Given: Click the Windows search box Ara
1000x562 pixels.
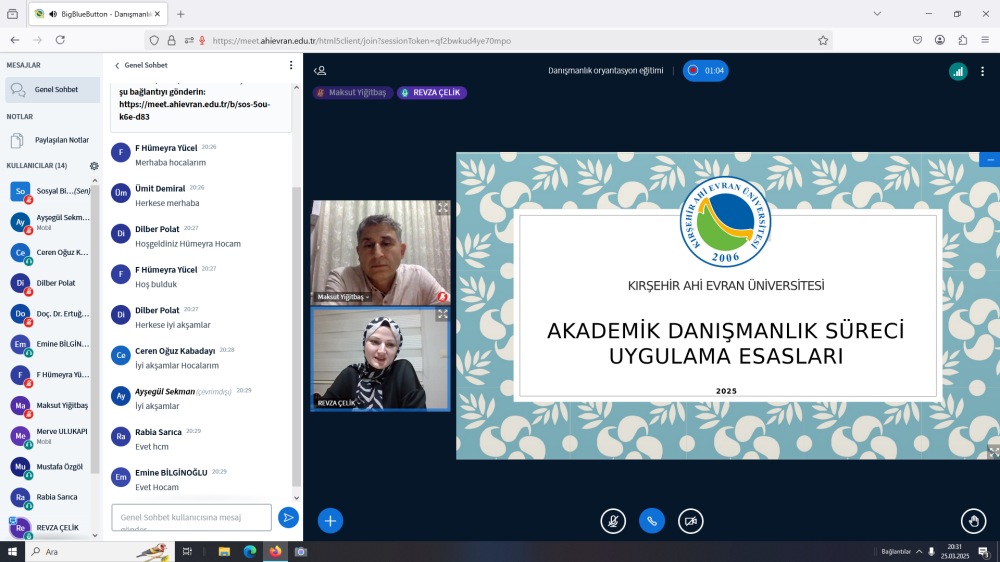Looking at the screenshot, I should (99, 552).
